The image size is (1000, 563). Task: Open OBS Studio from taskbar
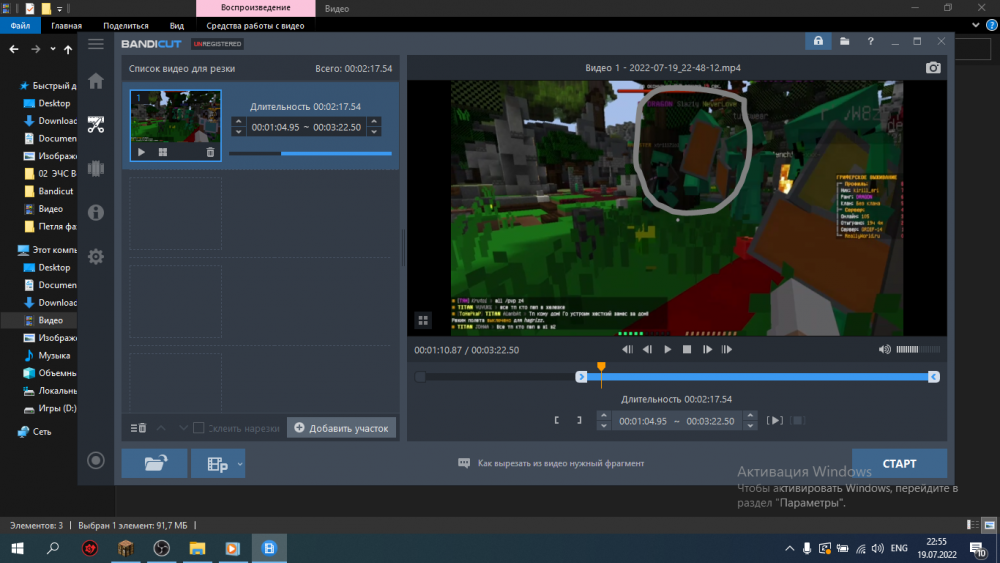click(161, 548)
